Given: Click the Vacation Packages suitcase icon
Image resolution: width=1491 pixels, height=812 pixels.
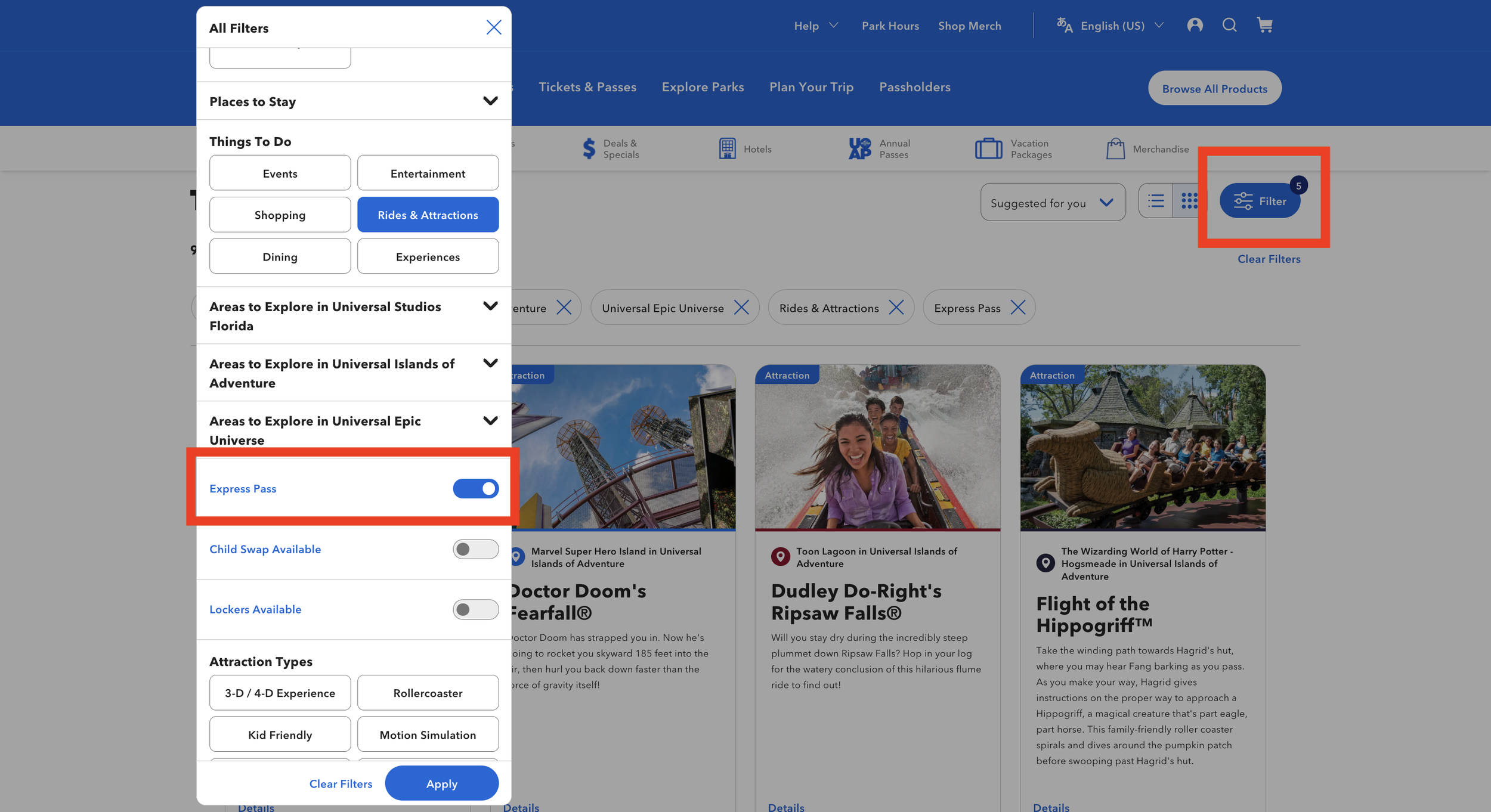Looking at the screenshot, I should tap(988, 148).
